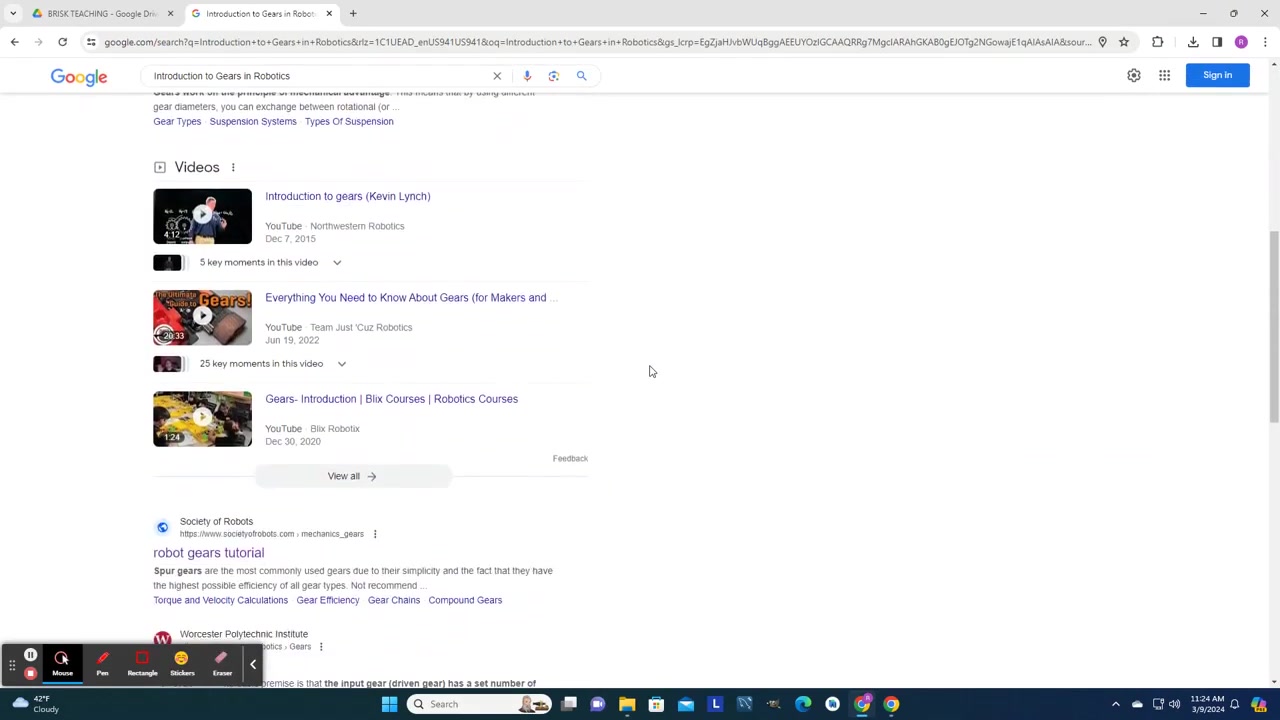Open Types Of Suspension sitelink
Viewport: 1280px width, 720px height.
click(349, 122)
